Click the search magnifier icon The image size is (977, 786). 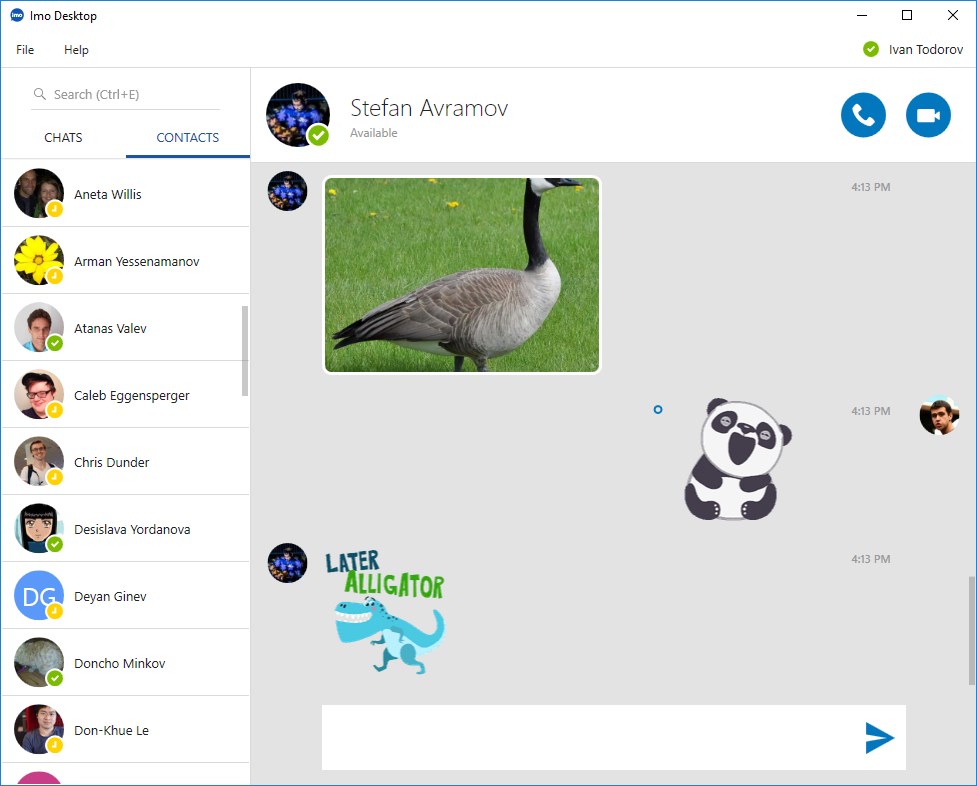[40, 93]
